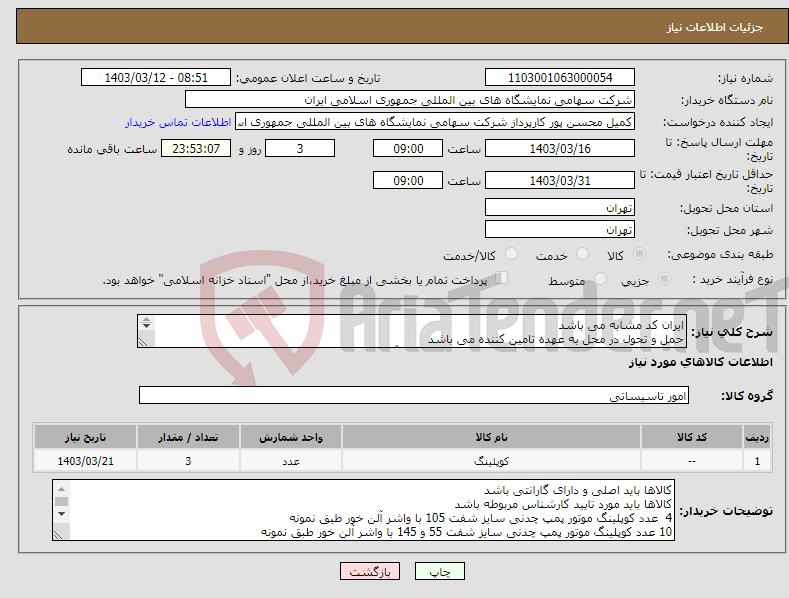Viewport: 789px width, 598px height.
Task: Click scroll down arrow in description box
Action: point(146,326)
